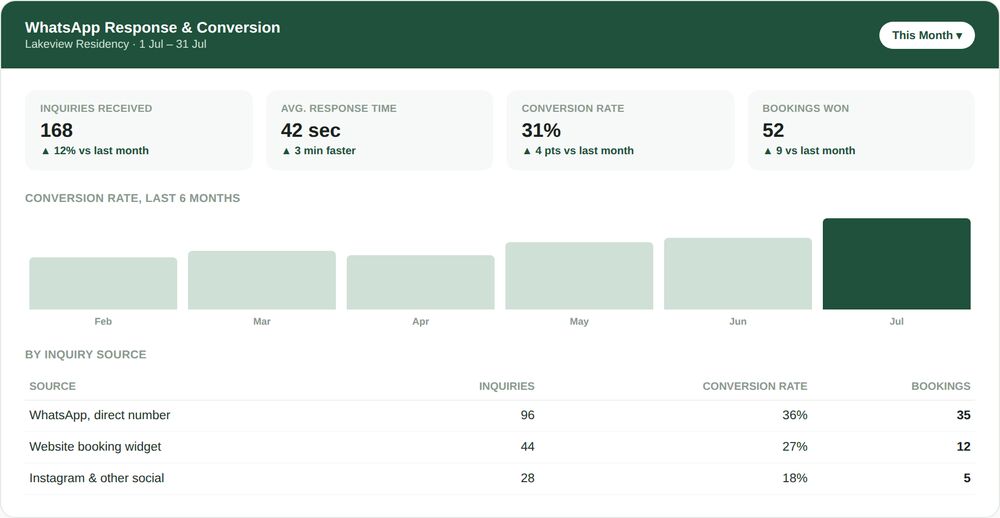This screenshot has width=1000, height=518.
Task: Select the WhatsApp, direct number row label
Action: click(99, 415)
